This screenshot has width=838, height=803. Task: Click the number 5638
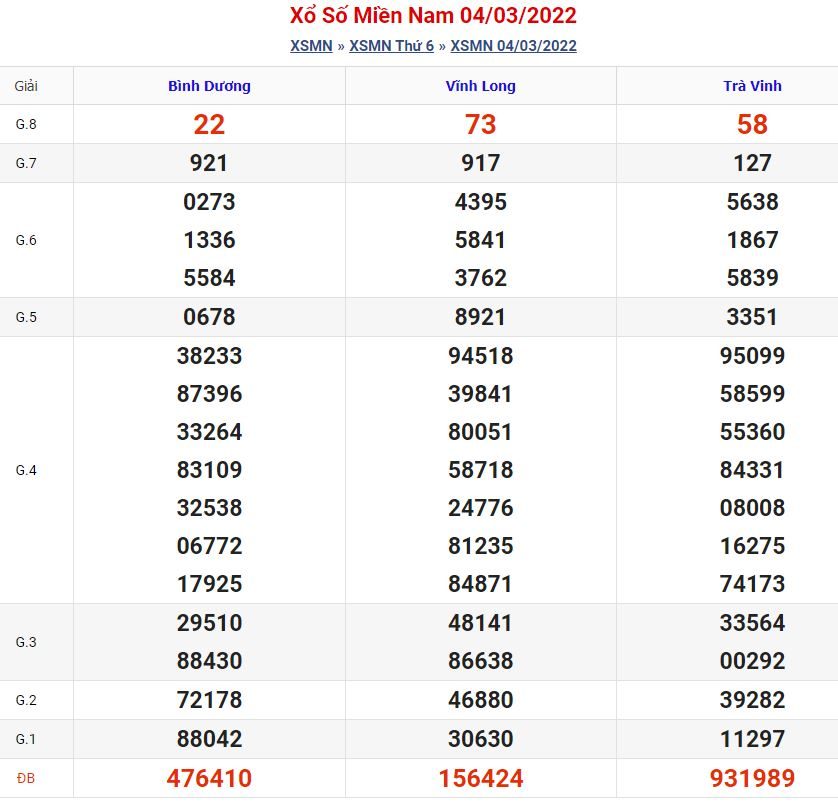coord(752,202)
